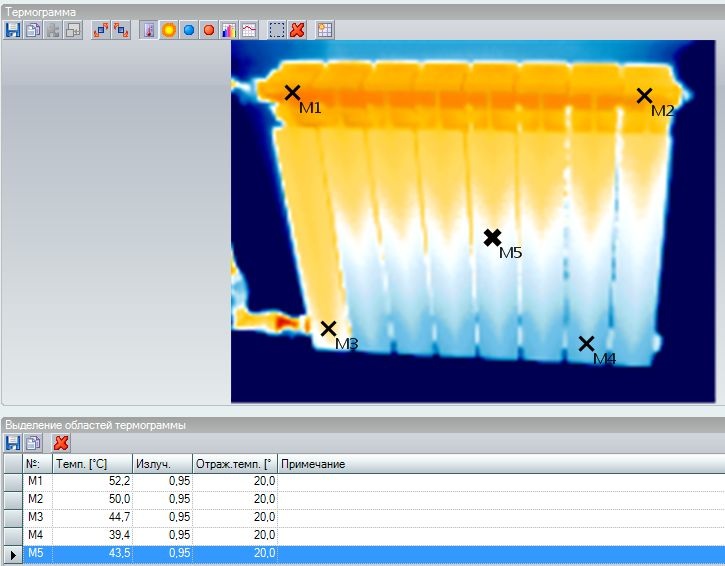Viewport: 725px width, 566px height.
Task: Select the red circle marker tool
Action: click(208, 30)
